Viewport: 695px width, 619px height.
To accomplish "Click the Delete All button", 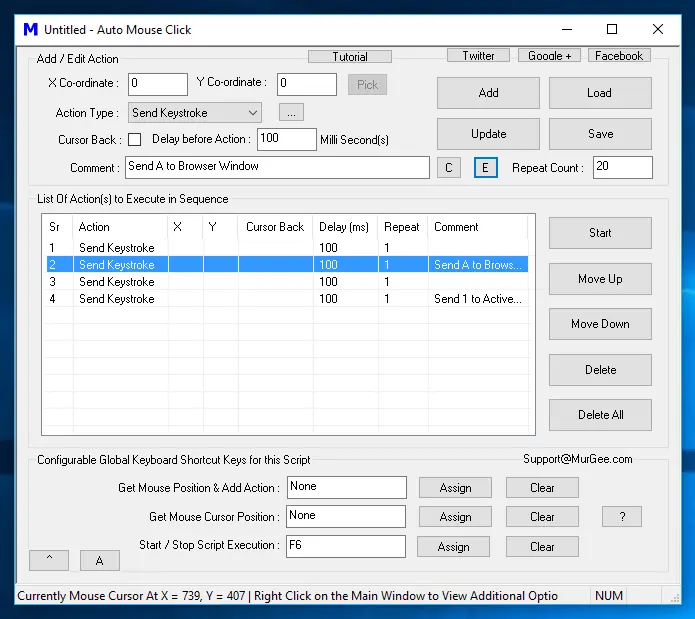I will coord(600,415).
